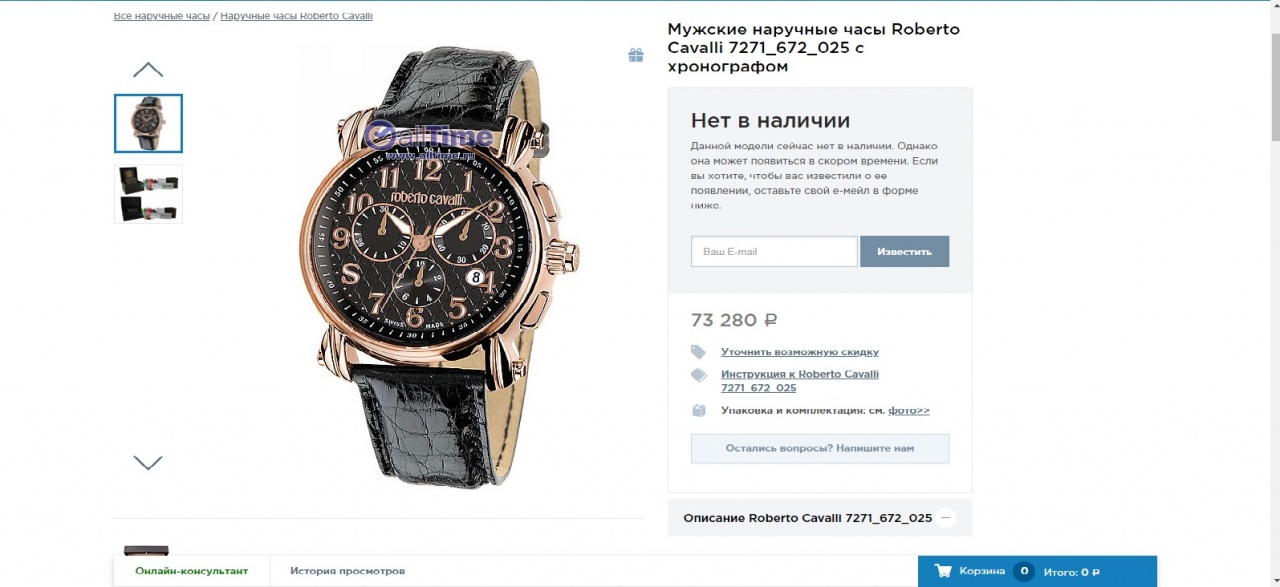
Task: Click the cart item counter badge
Action: pyautogui.click(x=1024, y=571)
